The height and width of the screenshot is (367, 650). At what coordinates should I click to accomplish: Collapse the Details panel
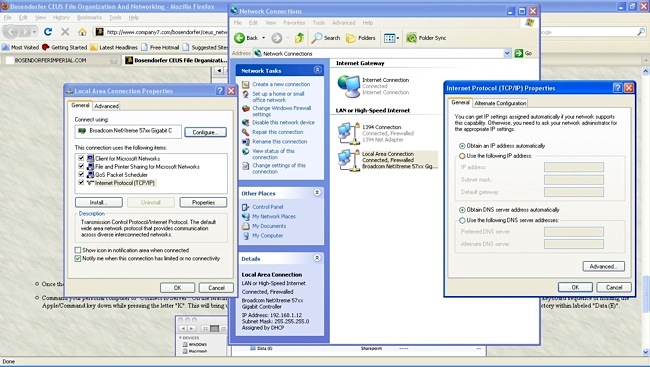[318, 258]
